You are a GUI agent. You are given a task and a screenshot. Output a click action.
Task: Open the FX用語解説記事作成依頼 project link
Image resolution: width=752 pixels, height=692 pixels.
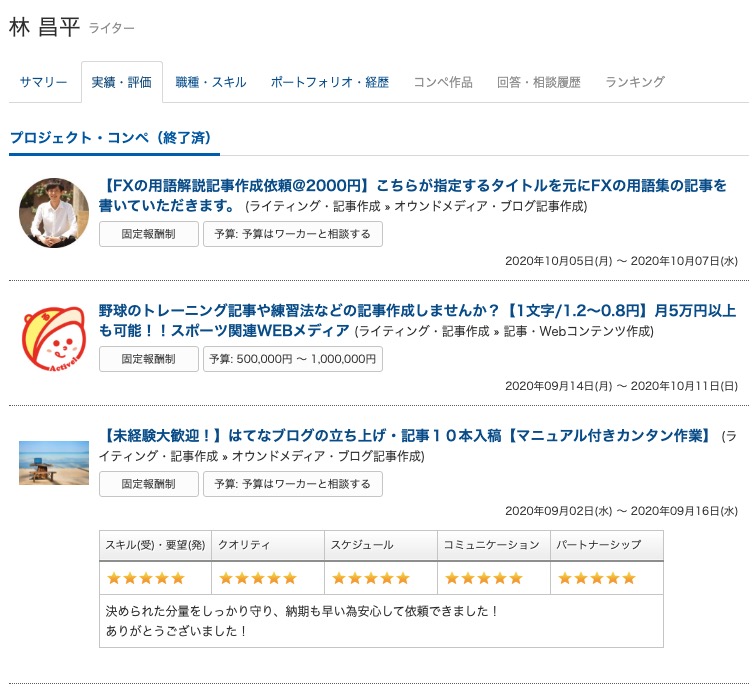click(413, 186)
